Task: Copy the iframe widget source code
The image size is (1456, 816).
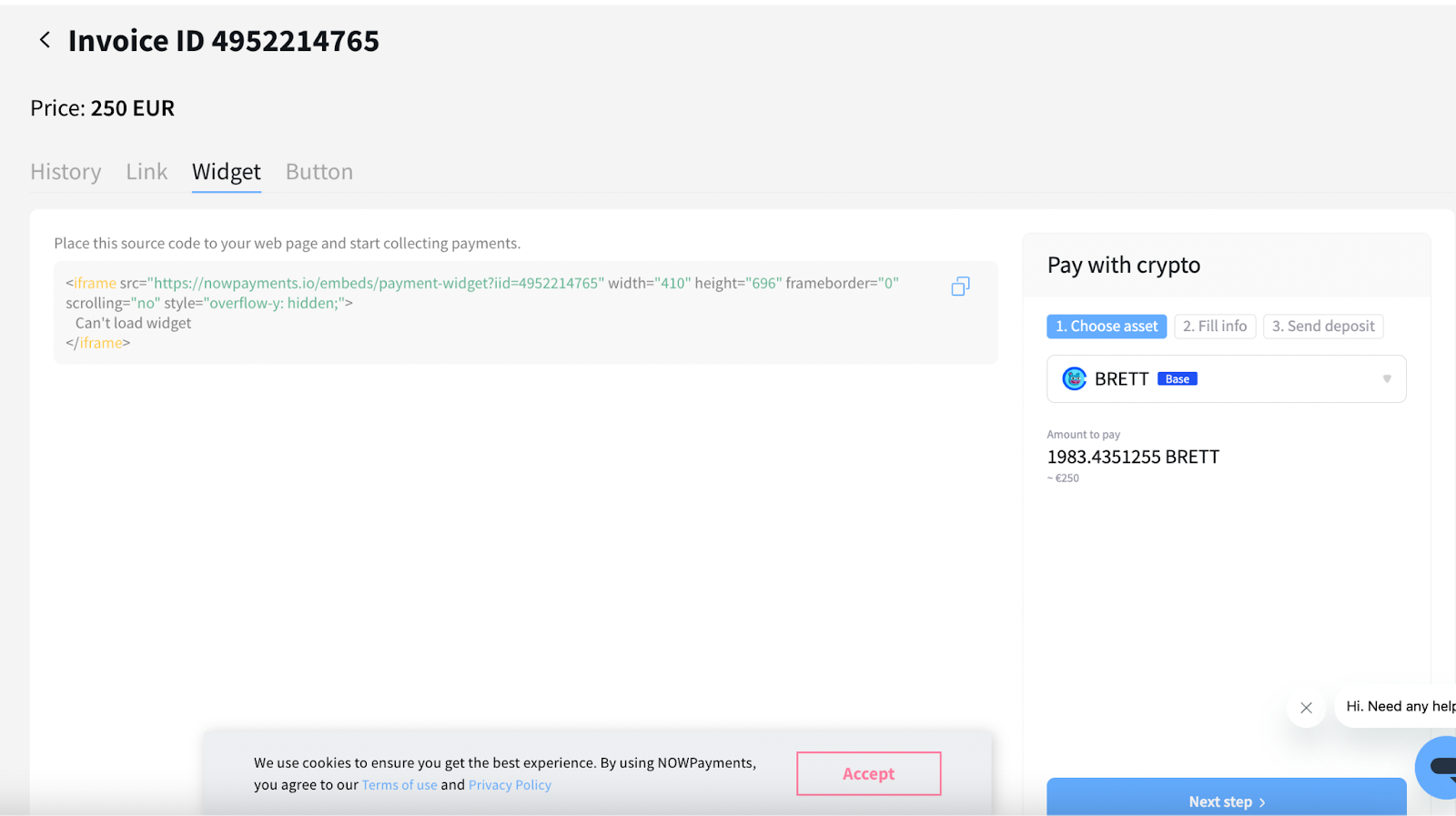Action: click(x=960, y=287)
